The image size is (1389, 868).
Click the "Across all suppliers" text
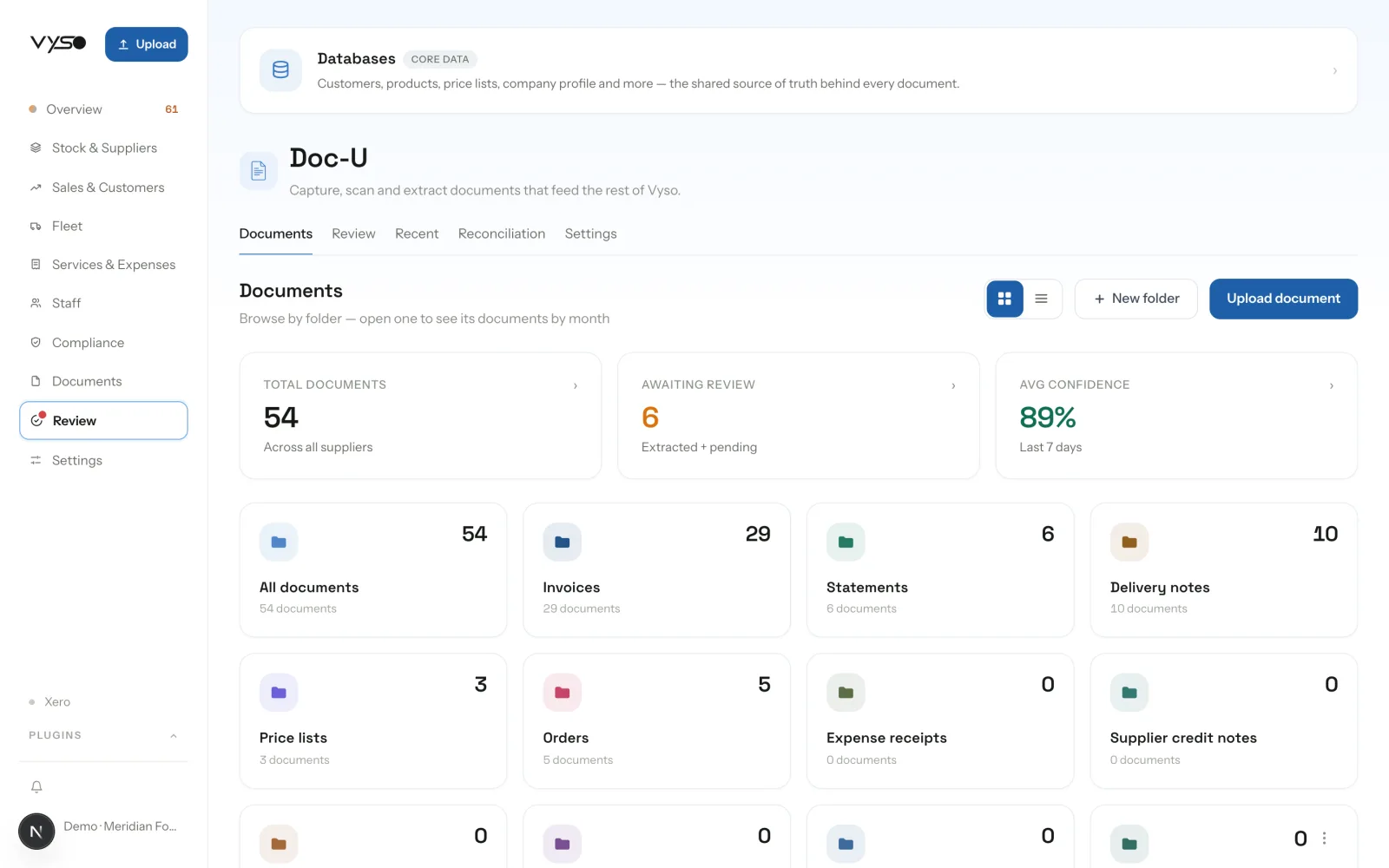pos(318,447)
